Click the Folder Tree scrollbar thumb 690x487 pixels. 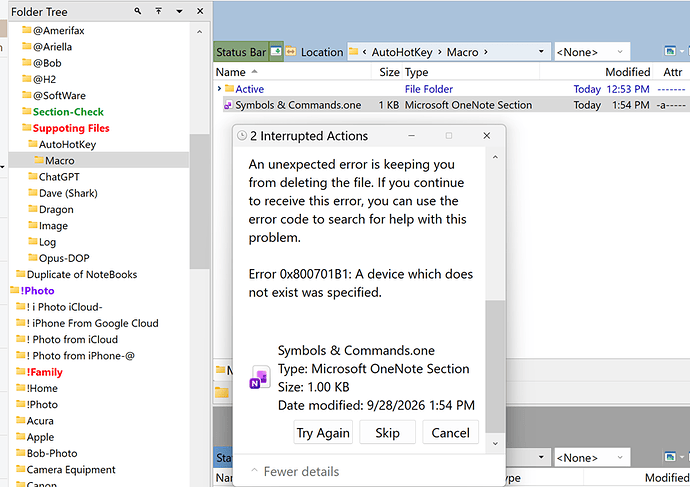click(199, 201)
